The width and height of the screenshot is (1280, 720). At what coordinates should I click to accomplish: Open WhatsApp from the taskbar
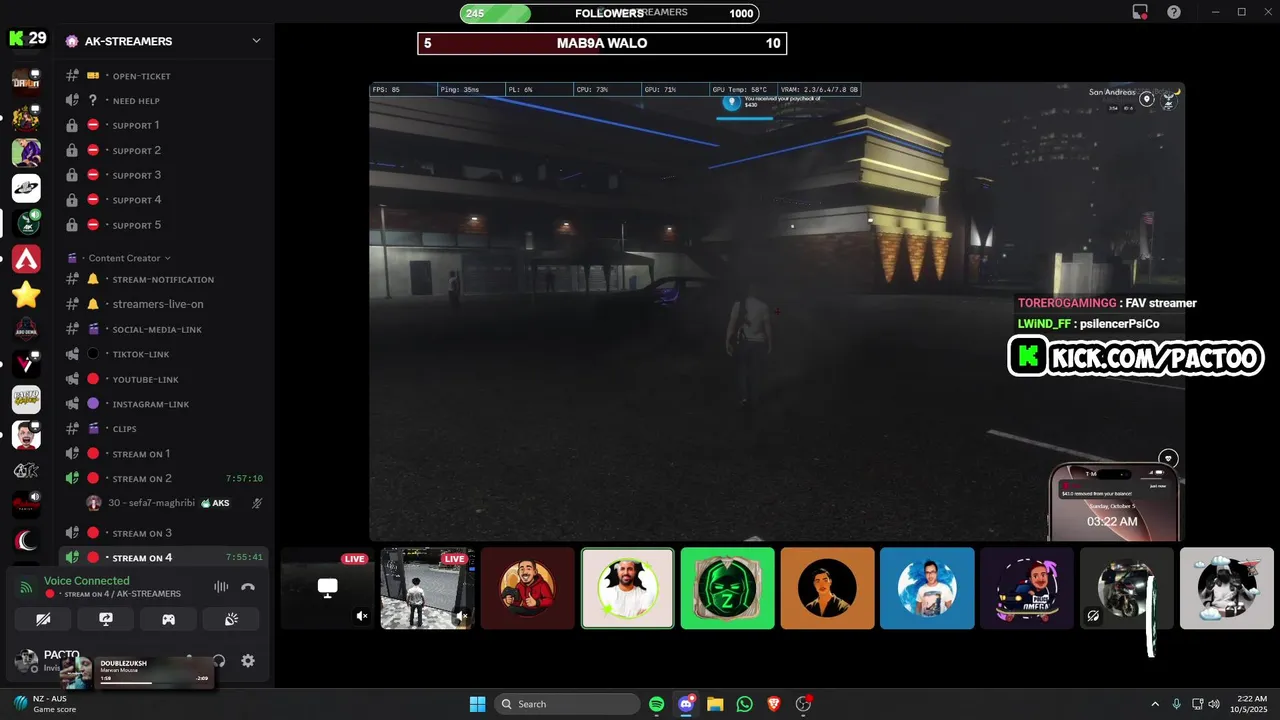[744, 704]
